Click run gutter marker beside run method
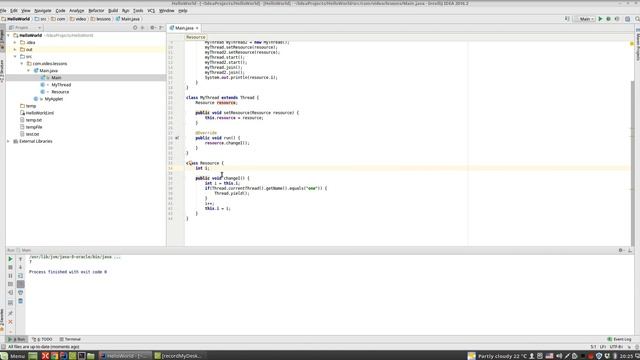This screenshot has height=360, width=640. click(x=177, y=138)
